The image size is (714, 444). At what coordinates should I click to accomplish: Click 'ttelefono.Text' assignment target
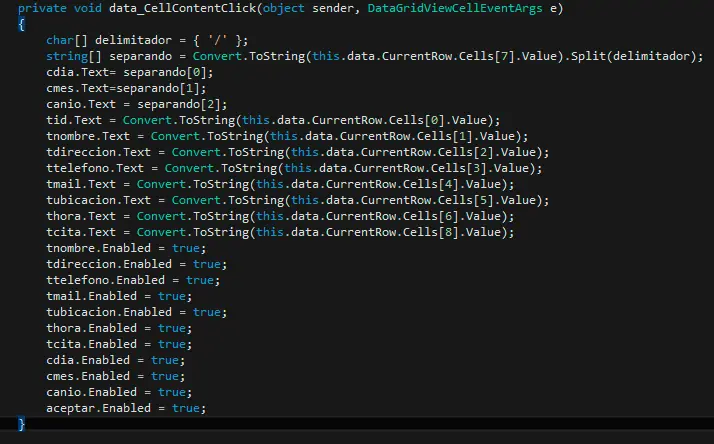point(95,168)
